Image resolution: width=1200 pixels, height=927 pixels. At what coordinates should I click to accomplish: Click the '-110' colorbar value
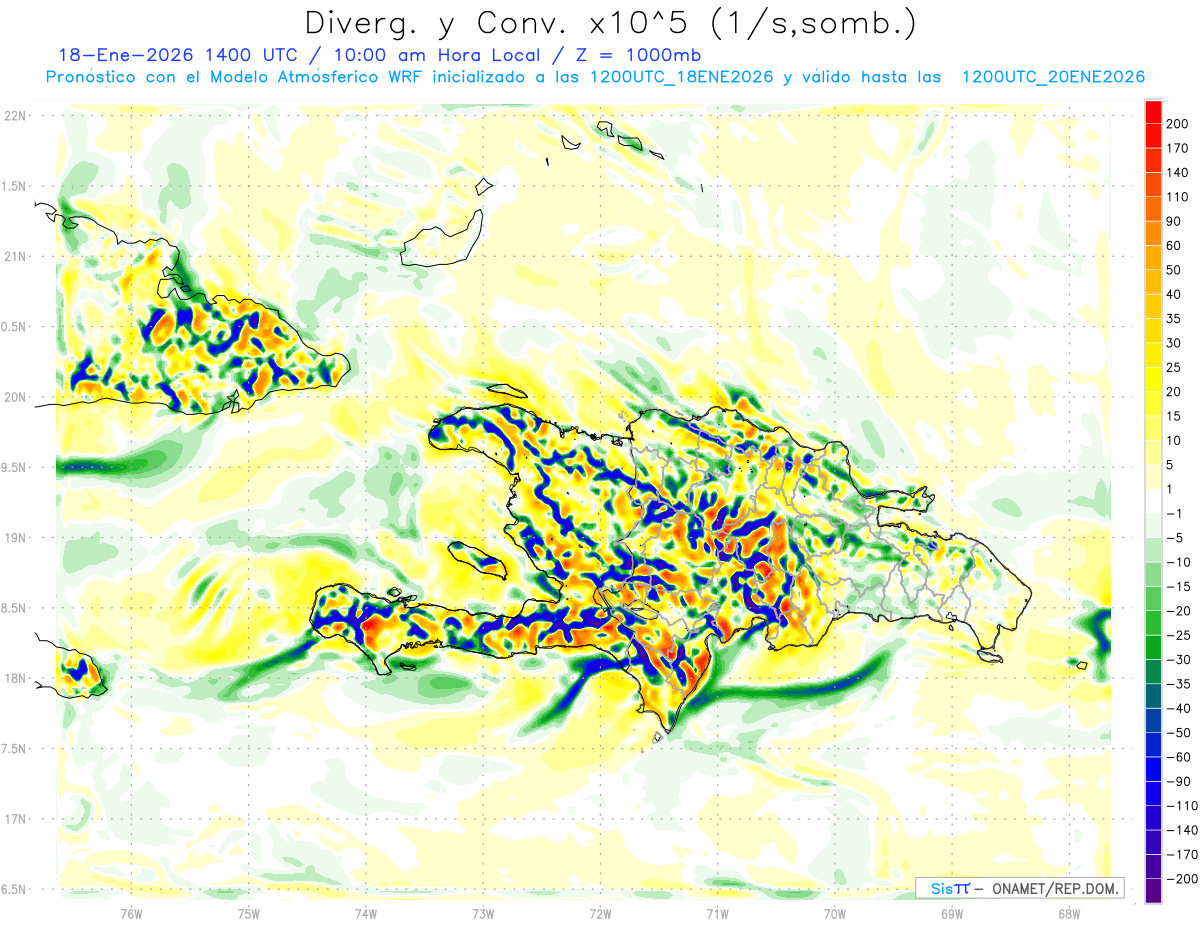(x=1183, y=806)
